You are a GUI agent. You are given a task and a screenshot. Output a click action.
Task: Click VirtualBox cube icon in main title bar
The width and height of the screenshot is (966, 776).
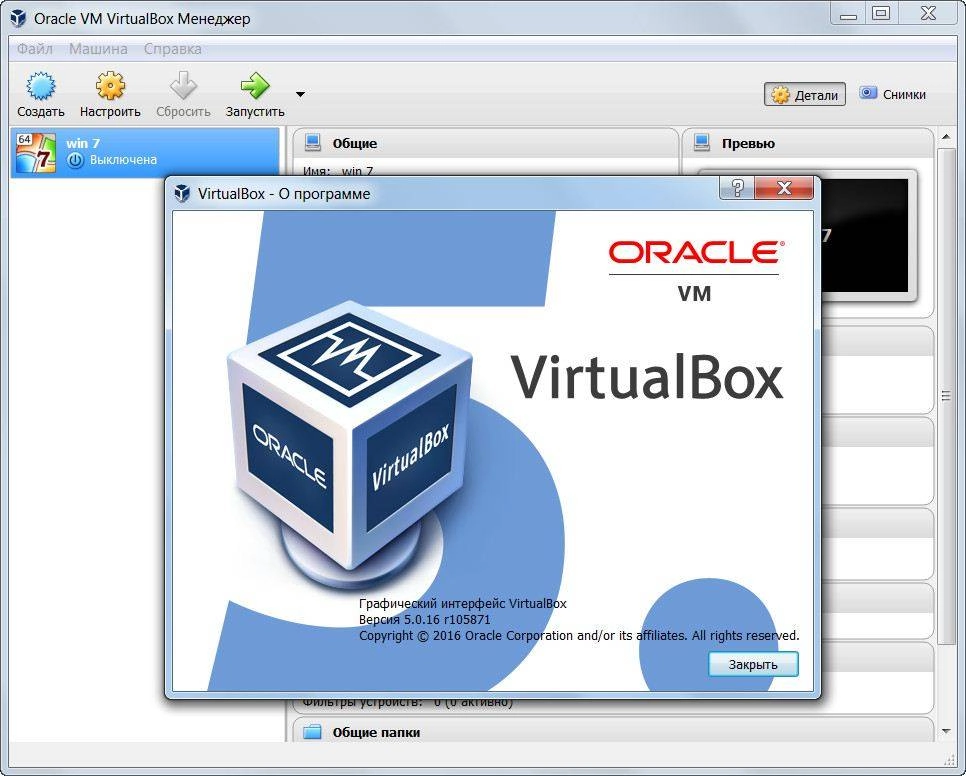[18, 18]
